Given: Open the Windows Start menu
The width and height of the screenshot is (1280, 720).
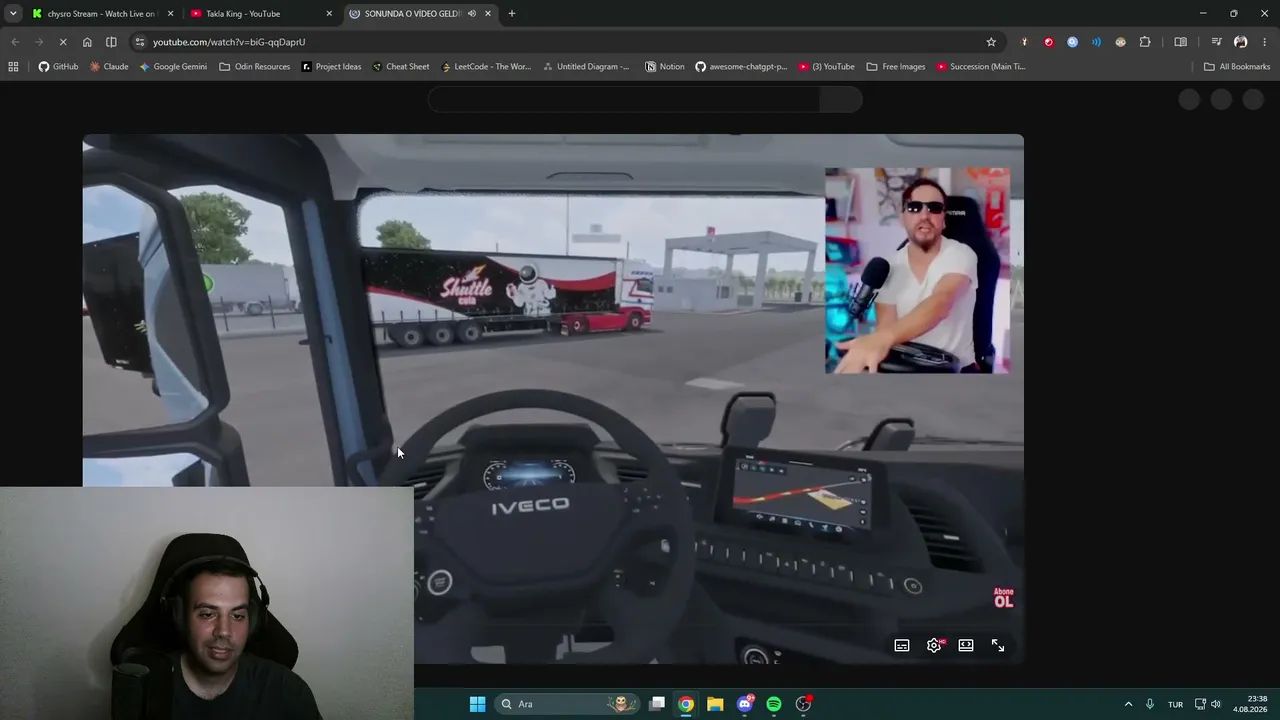Looking at the screenshot, I should click(x=477, y=704).
